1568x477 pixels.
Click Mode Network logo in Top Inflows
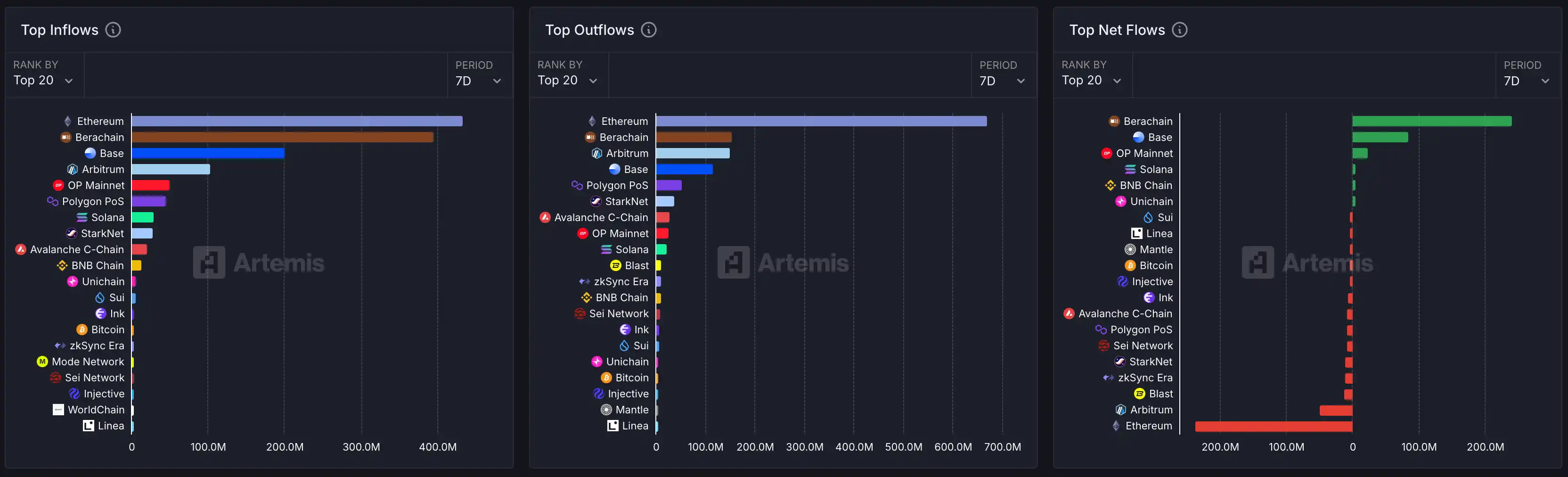(x=42, y=362)
